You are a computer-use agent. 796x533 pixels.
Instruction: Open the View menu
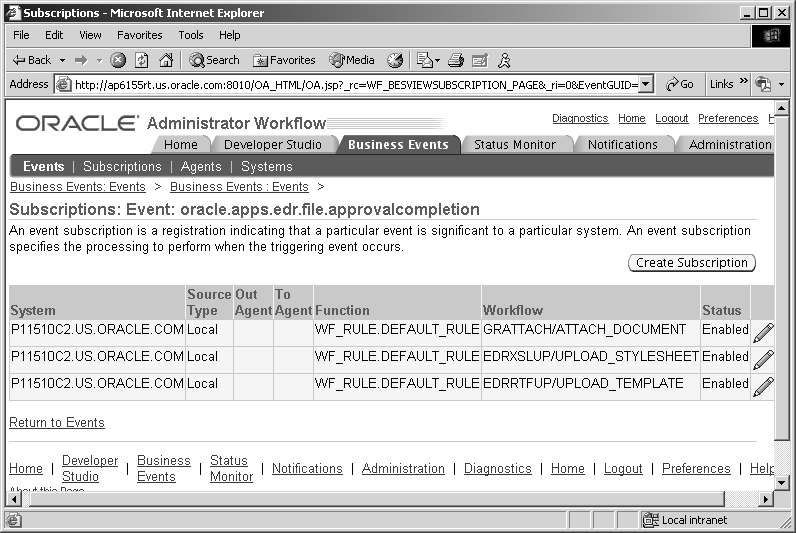point(90,35)
